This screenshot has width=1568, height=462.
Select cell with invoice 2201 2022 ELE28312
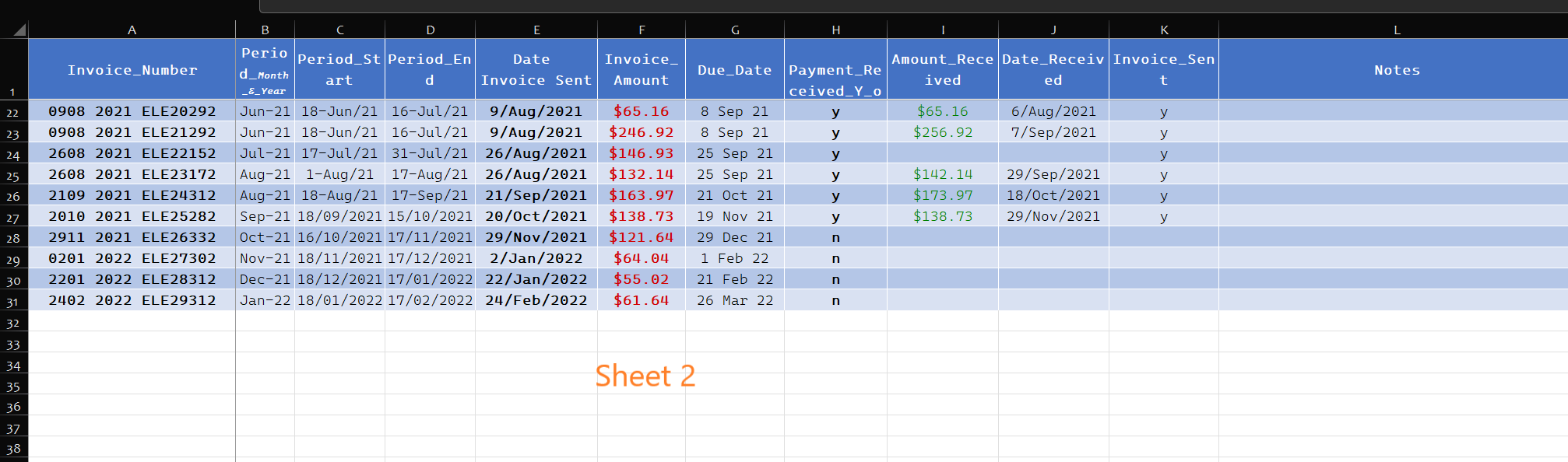[132, 279]
